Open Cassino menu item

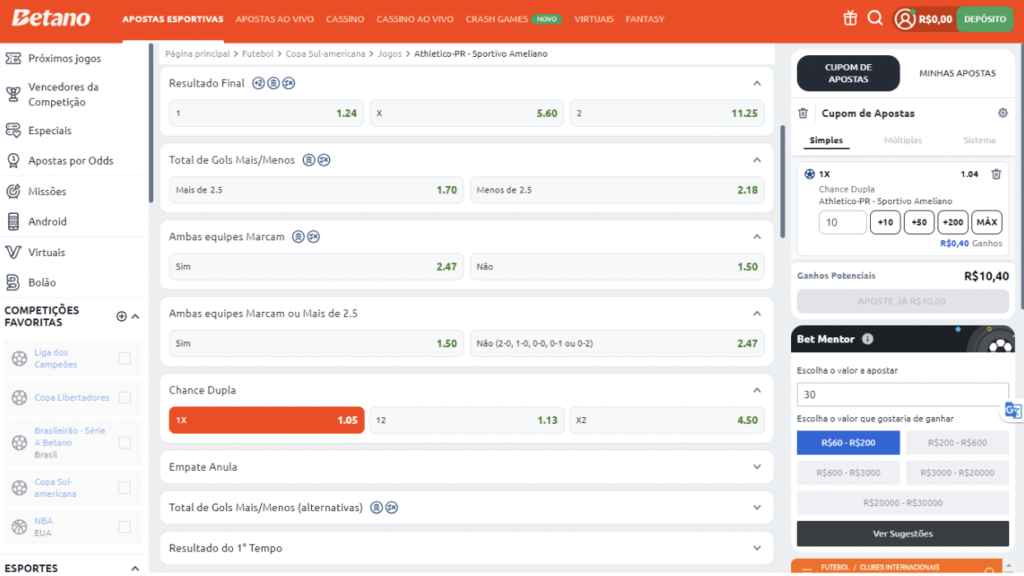345,19
